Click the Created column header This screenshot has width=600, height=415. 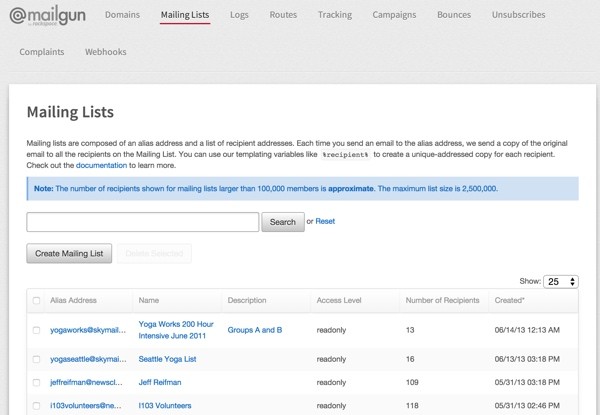point(509,300)
